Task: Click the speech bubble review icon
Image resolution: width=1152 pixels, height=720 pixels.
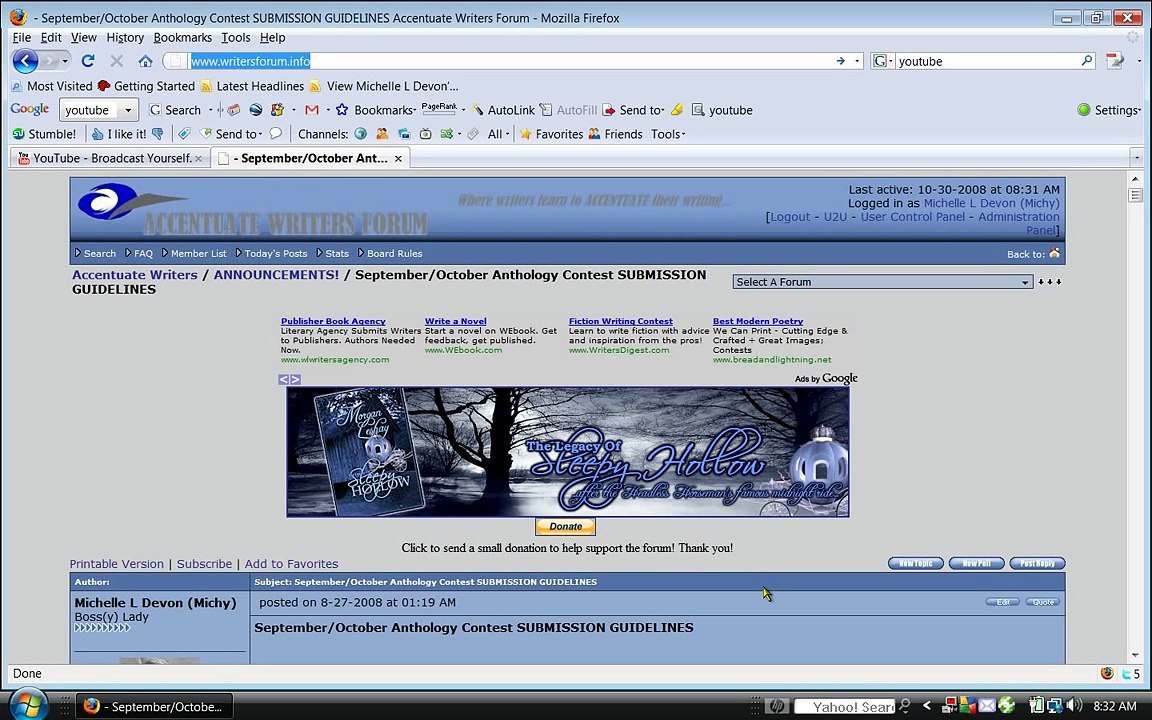Action: pos(276,134)
